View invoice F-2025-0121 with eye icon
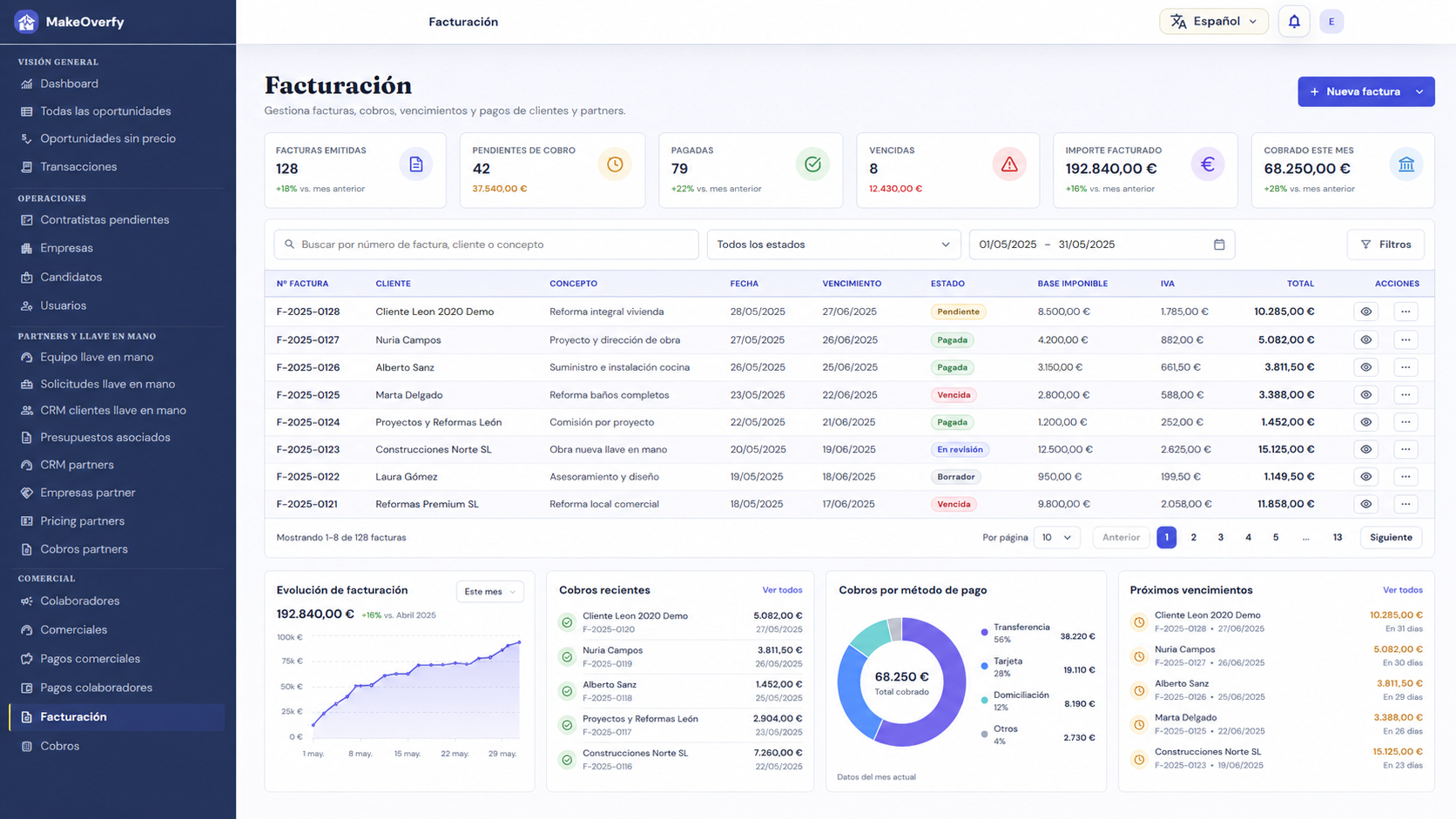Viewport: 1456px width, 819px height. tap(1365, 505)
